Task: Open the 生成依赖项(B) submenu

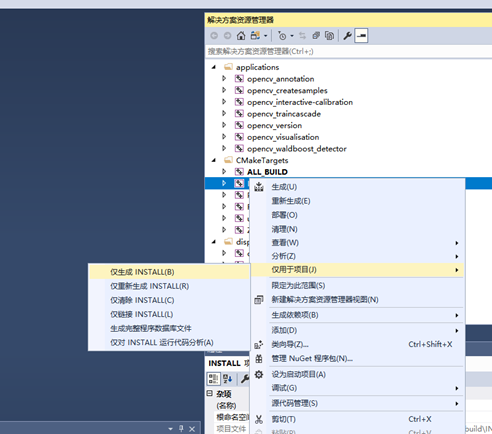Action: click(x=357, y=315)
